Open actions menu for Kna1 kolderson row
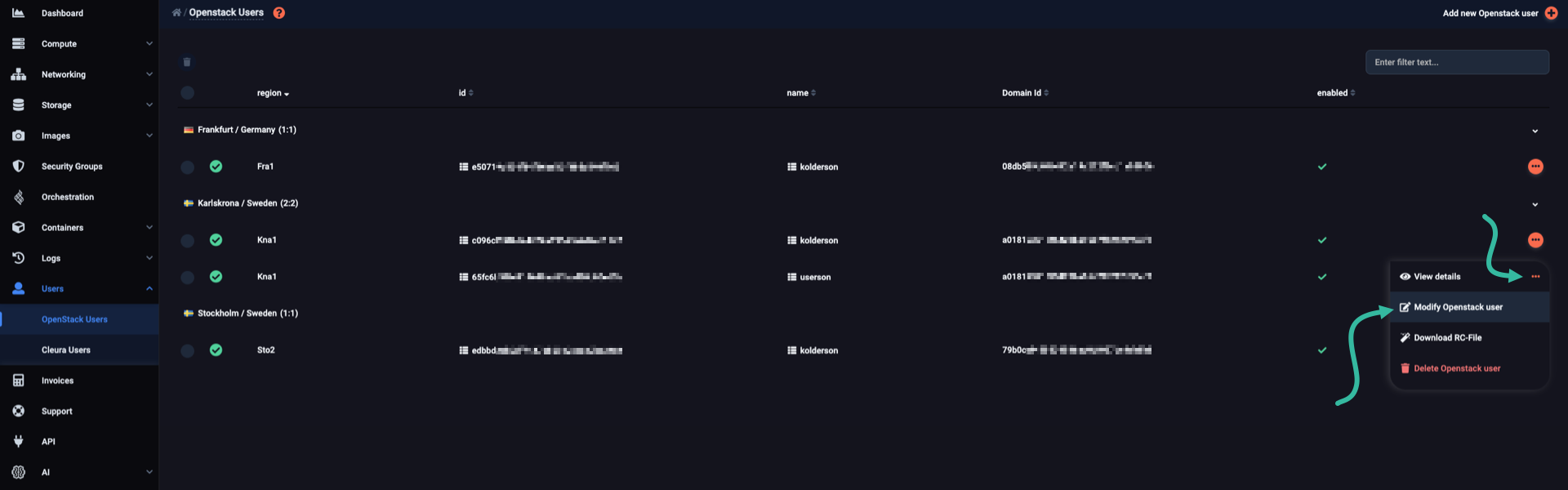 (1535, 240)
